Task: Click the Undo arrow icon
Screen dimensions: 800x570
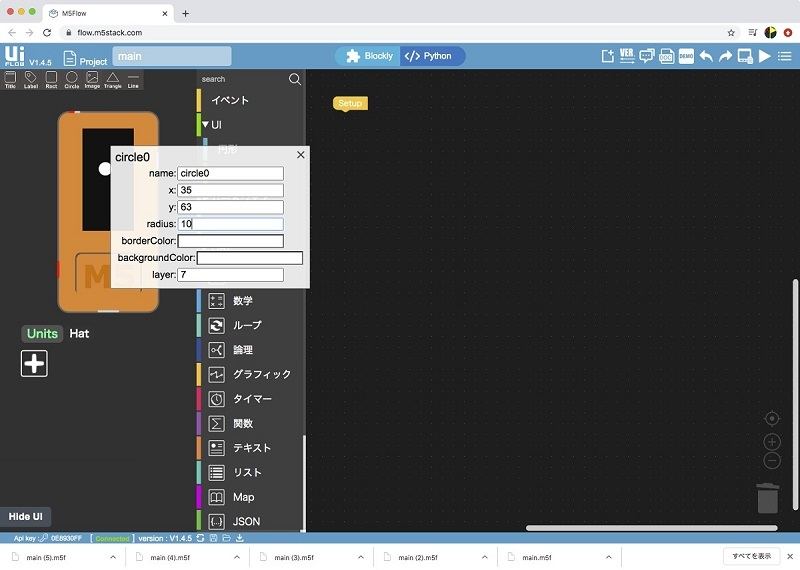Action: (x=706, y=56)
